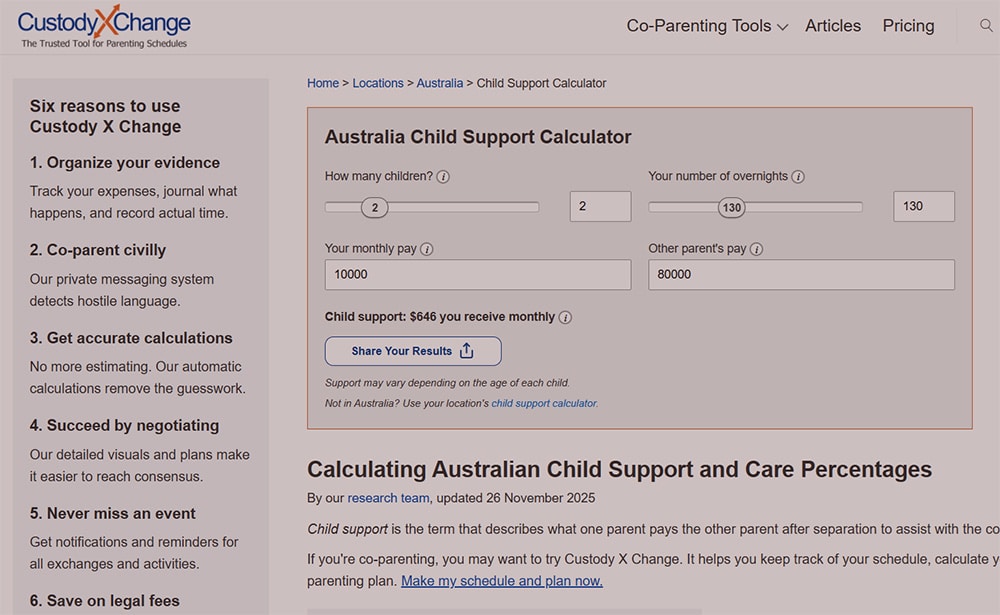Open site search using the magnifier icon

(987, 25)
